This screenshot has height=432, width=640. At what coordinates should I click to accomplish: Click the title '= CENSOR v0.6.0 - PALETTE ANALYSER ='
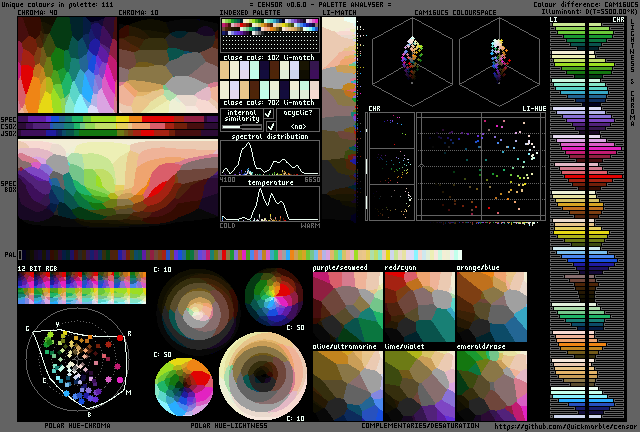[320, 4]
